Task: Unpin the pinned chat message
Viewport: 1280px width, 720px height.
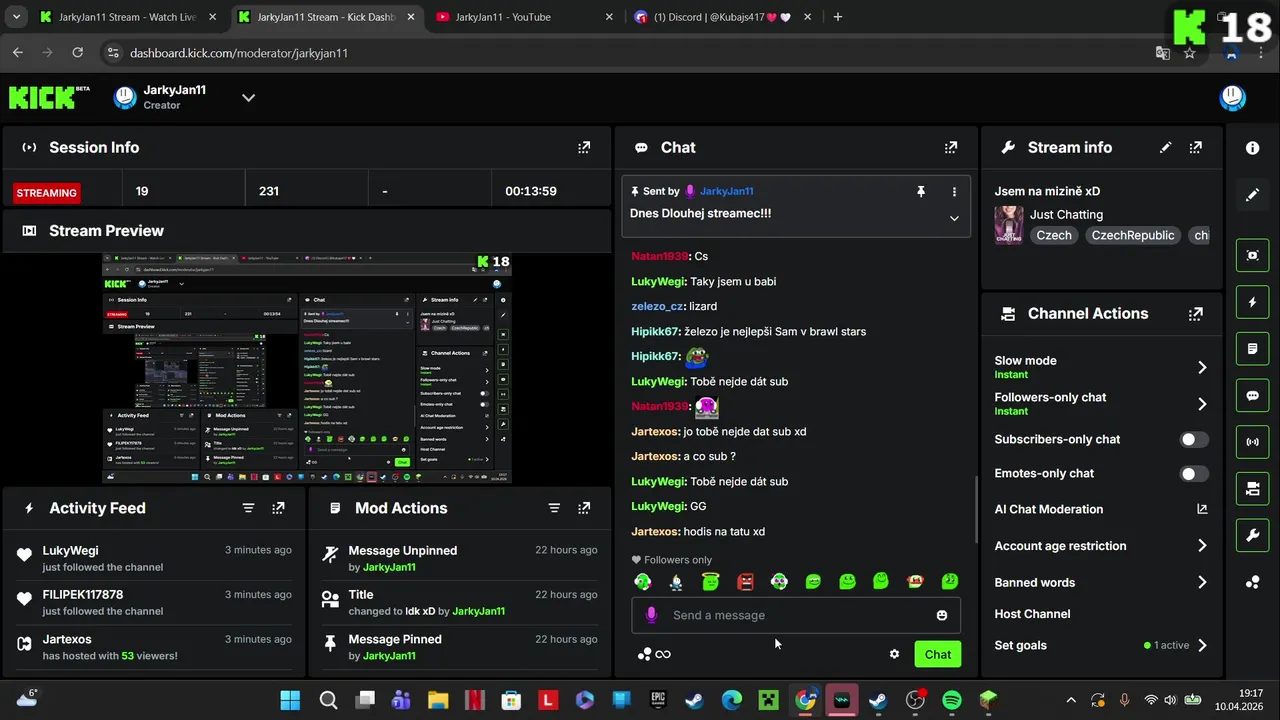Action: (921, 191)
